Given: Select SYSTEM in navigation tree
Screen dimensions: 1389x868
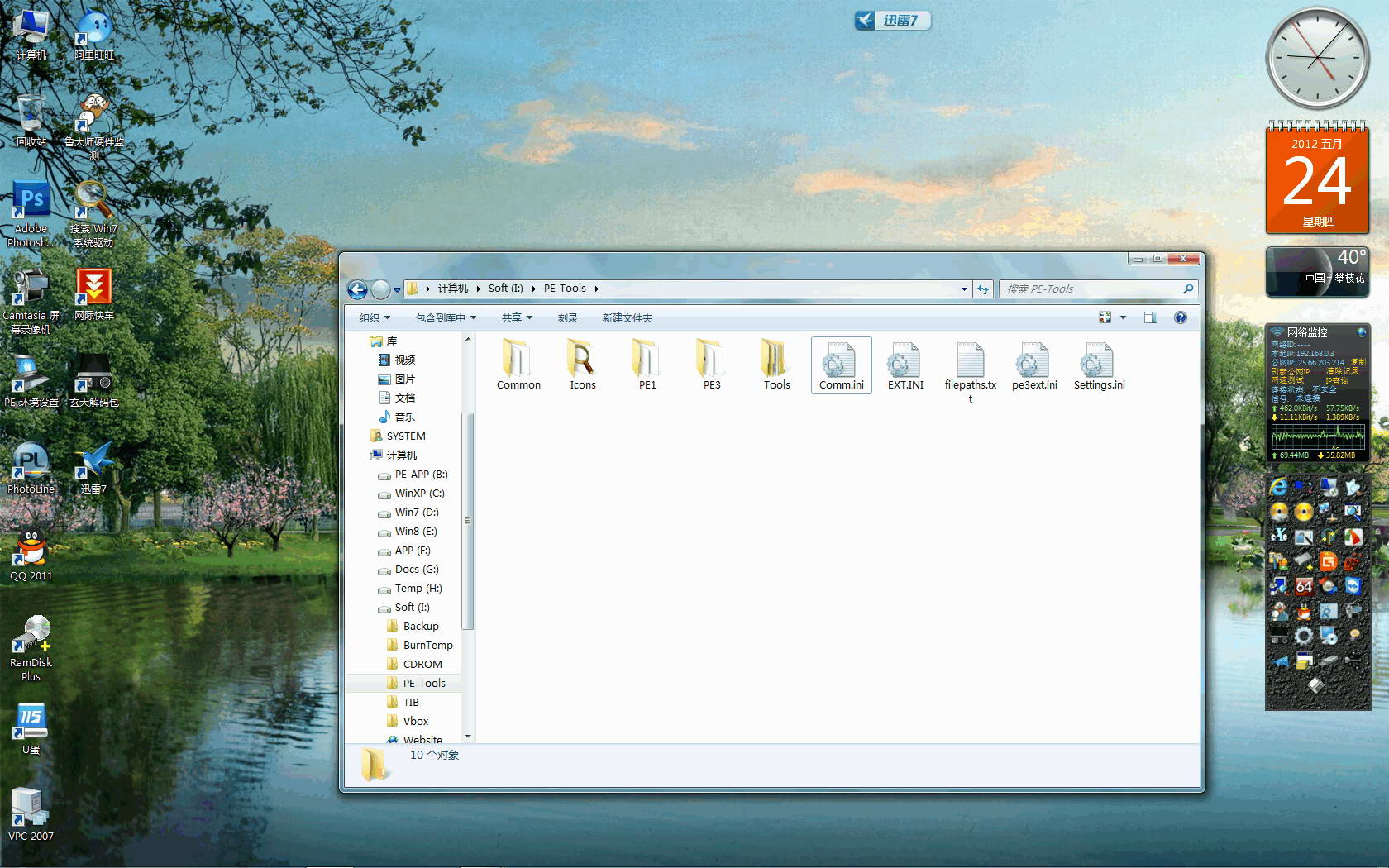Looking at the screenshot, I should [x=398, y=436].
